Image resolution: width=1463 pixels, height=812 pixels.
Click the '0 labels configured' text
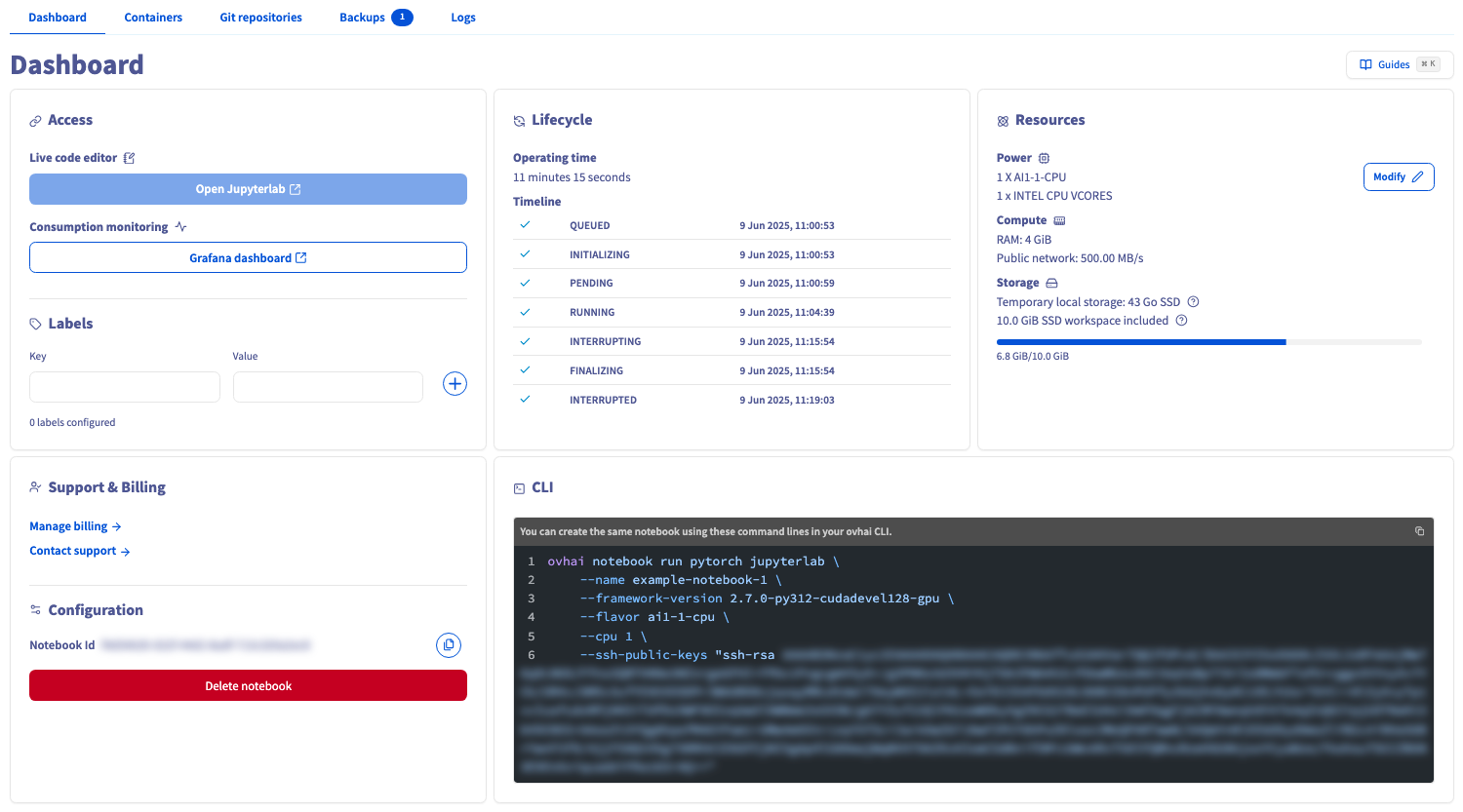point(72,422)
